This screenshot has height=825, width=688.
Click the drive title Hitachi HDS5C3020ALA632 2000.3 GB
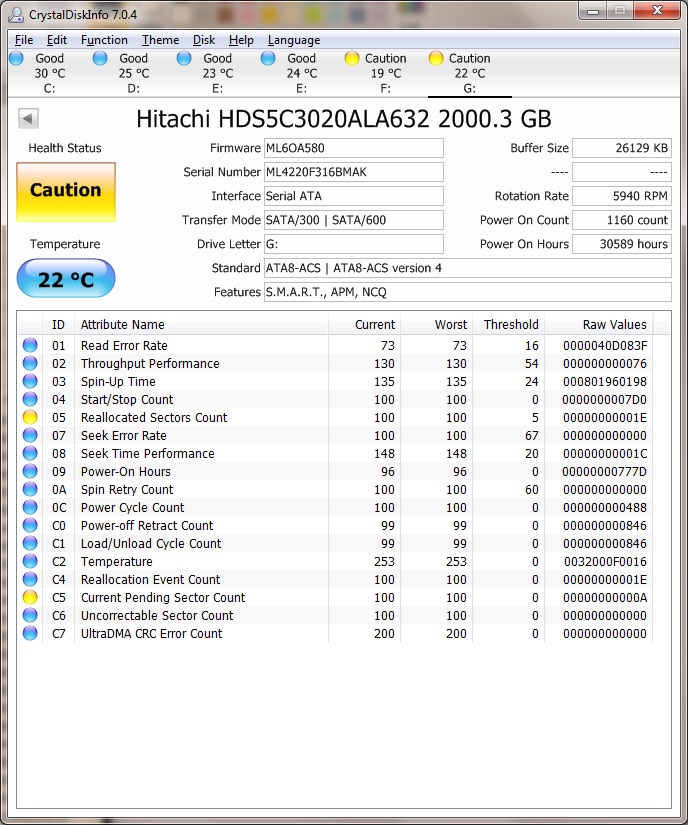(343, 119)
